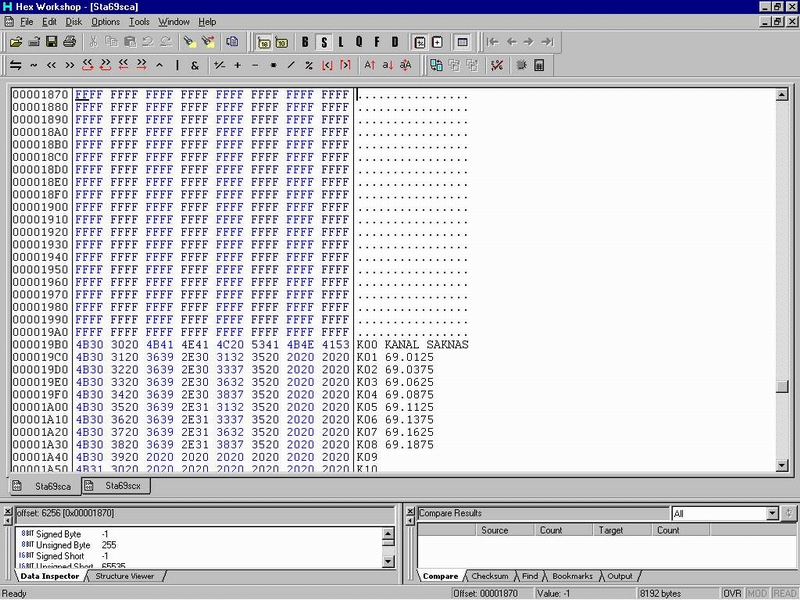Image resolution: width=800 pixels, height=600 pixels.
Task: Toggle the Byte (B) data grouping button
Action: coord(305,42)
